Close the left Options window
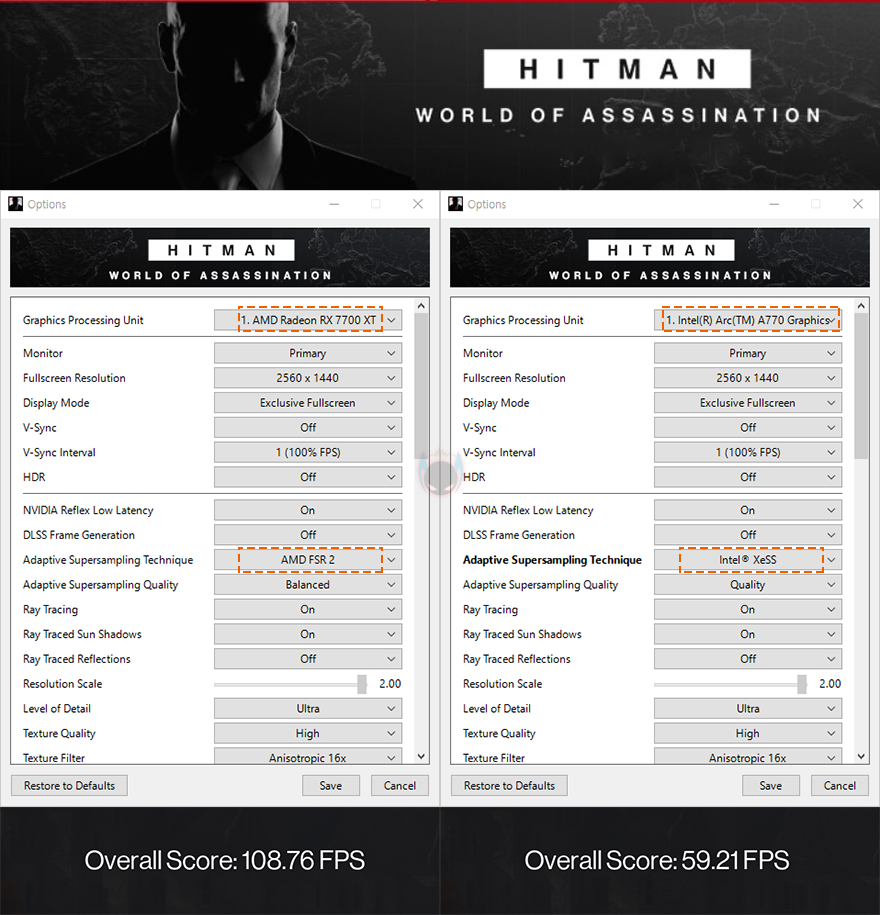This screenshot has height=915, width=880. click(418, 204)
